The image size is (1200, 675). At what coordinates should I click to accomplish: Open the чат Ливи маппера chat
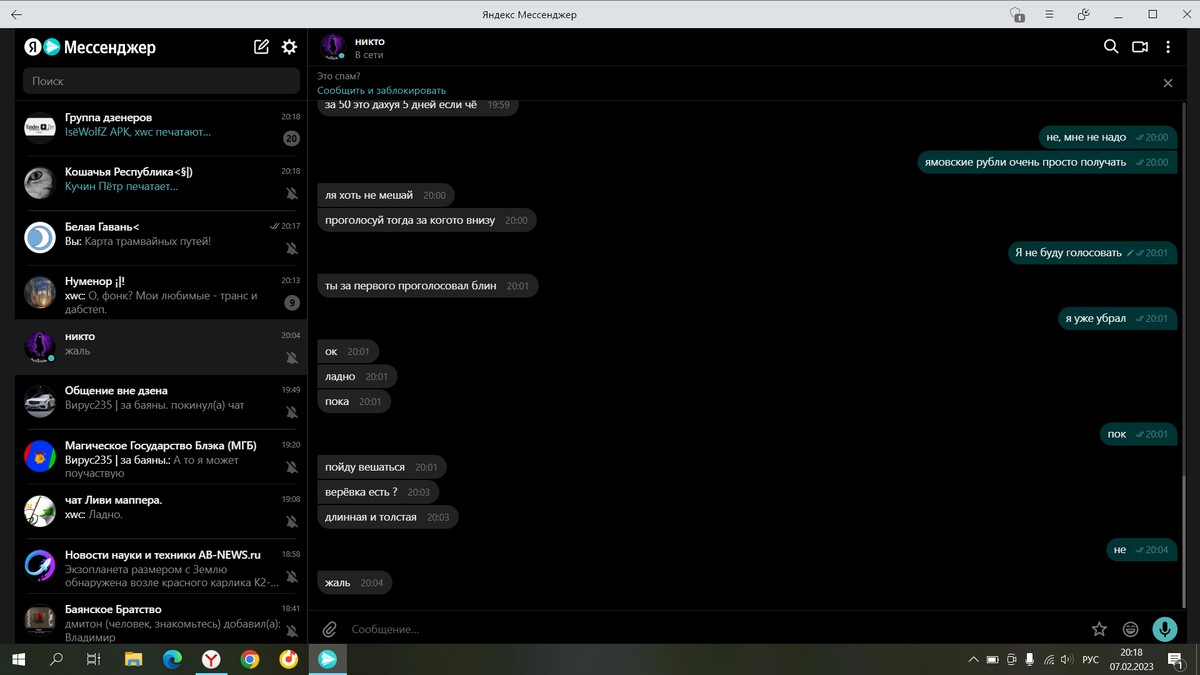click(161, 511)
